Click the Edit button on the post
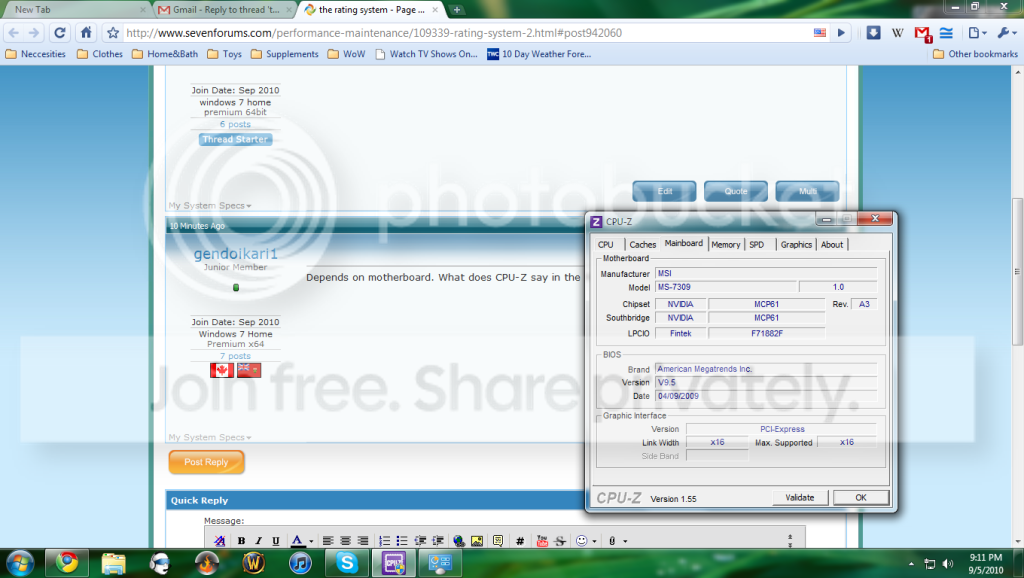This screenshot has width=1024, height=578. click(x=664, y=191)
